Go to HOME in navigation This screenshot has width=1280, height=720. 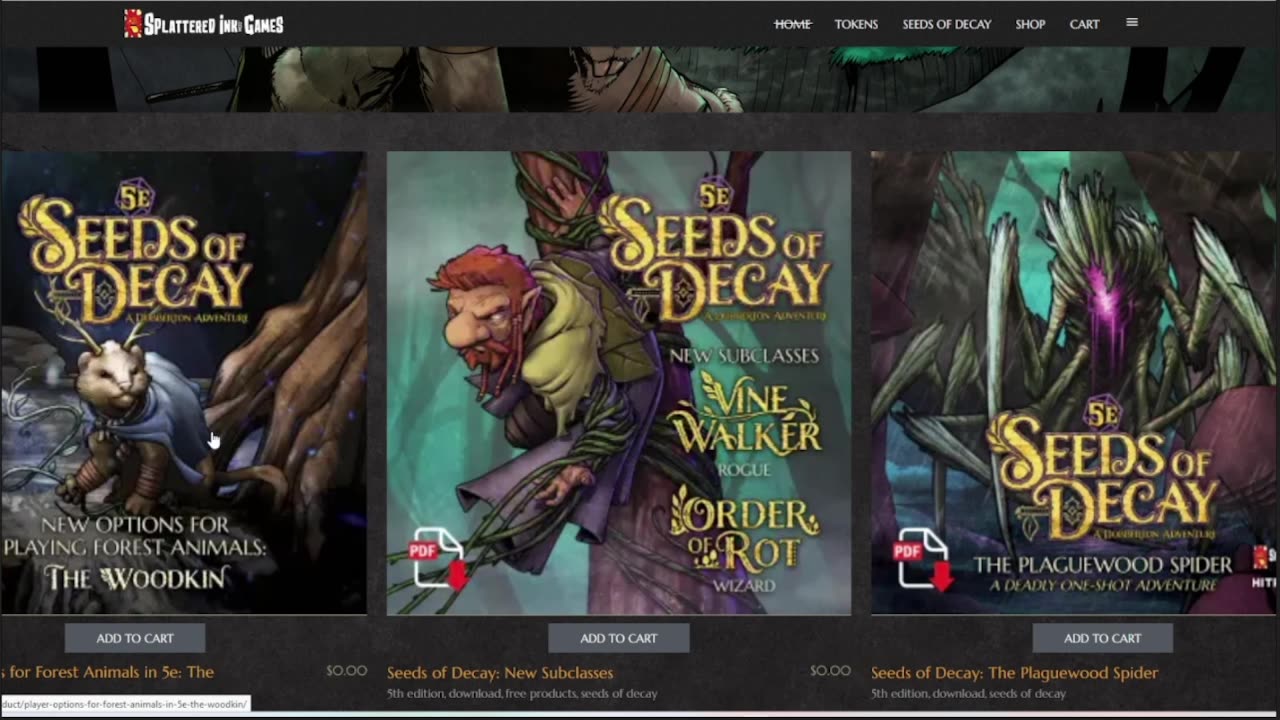tap(793, 24)
